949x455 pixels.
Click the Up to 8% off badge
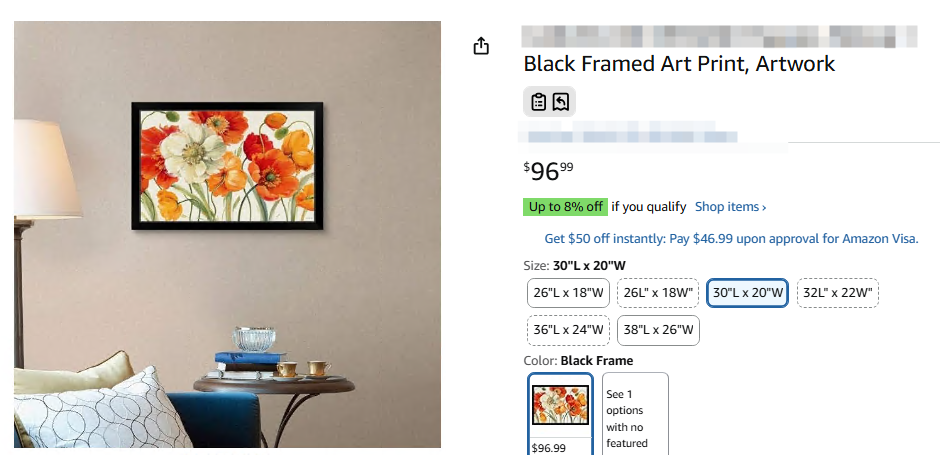coord(565,207)
